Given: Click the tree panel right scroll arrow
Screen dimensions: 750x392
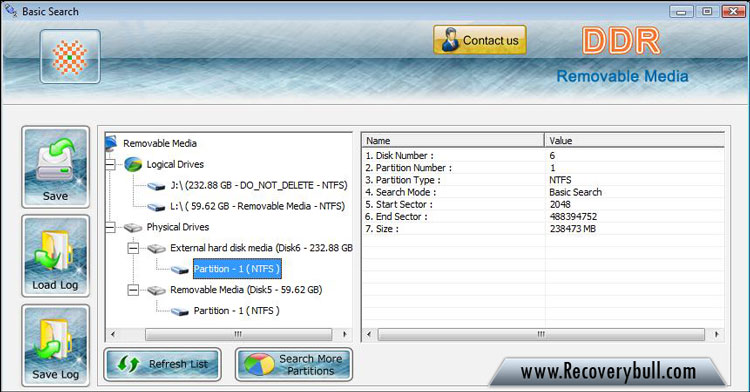Looking at the screenshot, I should (x=345, y=334).
